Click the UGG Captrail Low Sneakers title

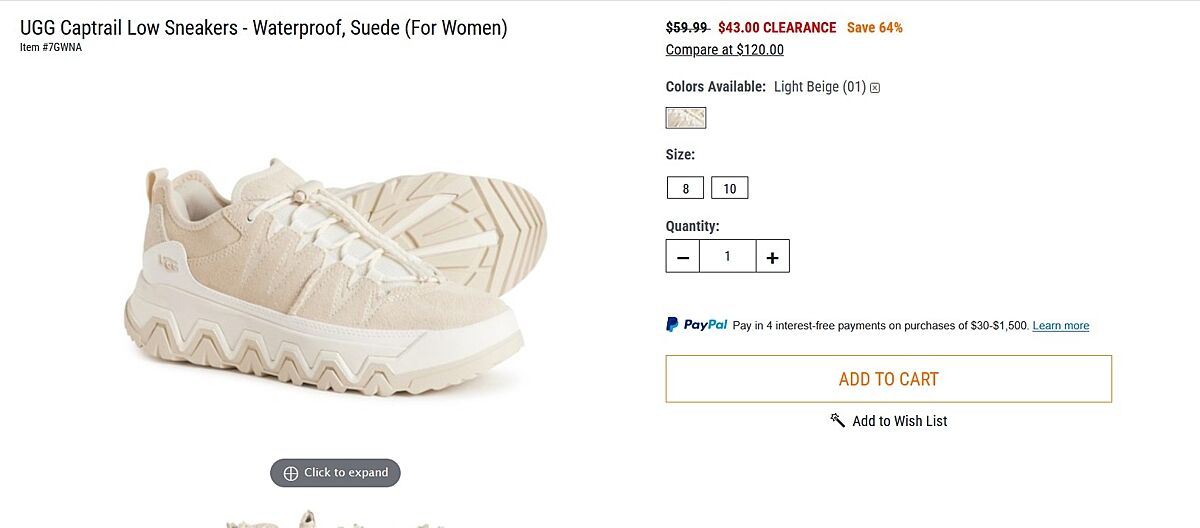tap(264, 28)
